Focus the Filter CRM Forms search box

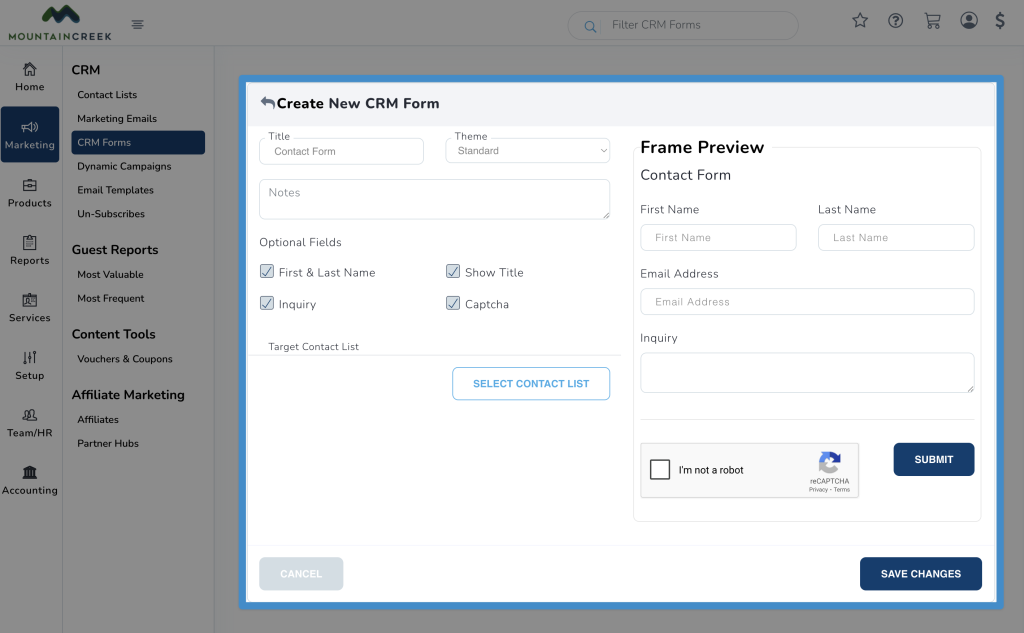point(695,25)
